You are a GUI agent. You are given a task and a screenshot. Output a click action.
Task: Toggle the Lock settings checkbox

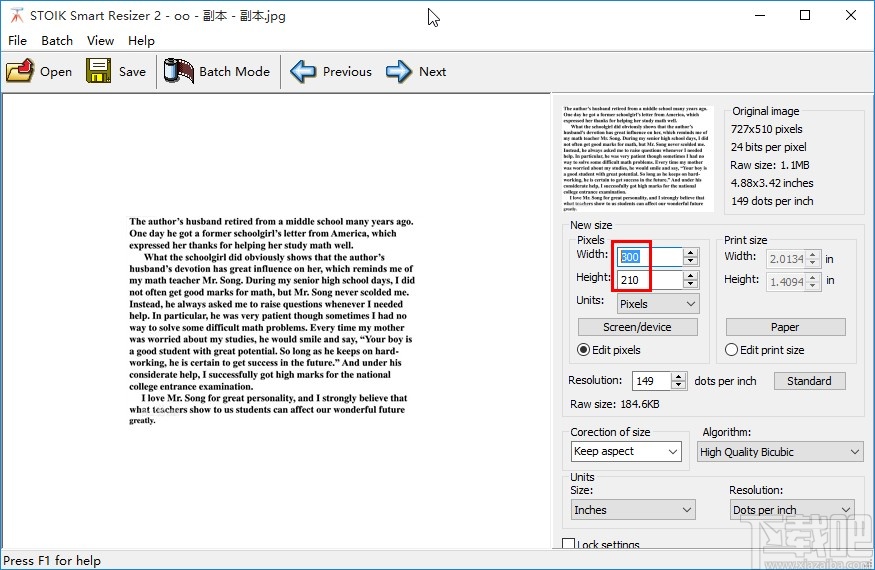(569, 544)
